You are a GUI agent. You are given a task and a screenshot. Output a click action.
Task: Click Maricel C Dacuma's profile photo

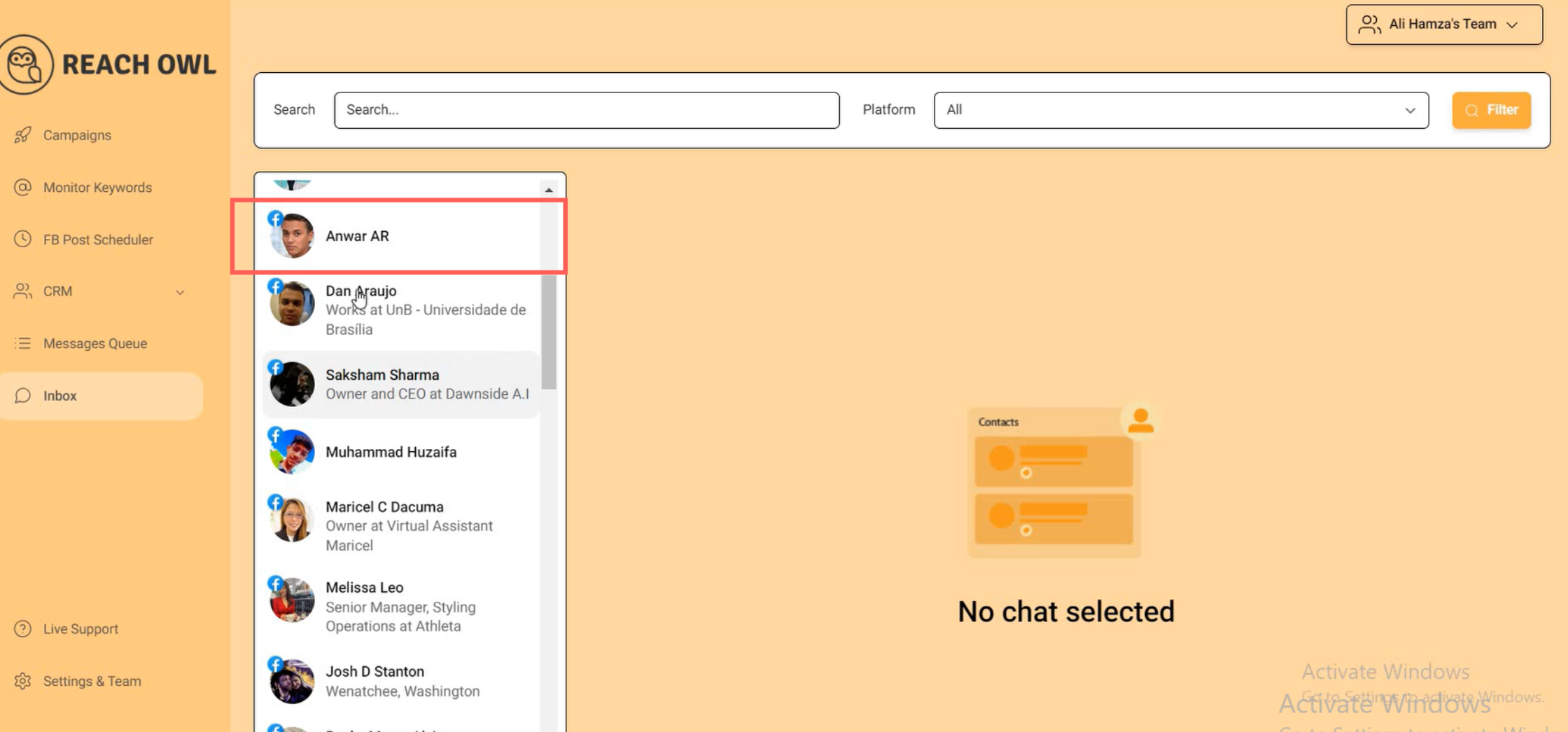click(x=292, y=520)
